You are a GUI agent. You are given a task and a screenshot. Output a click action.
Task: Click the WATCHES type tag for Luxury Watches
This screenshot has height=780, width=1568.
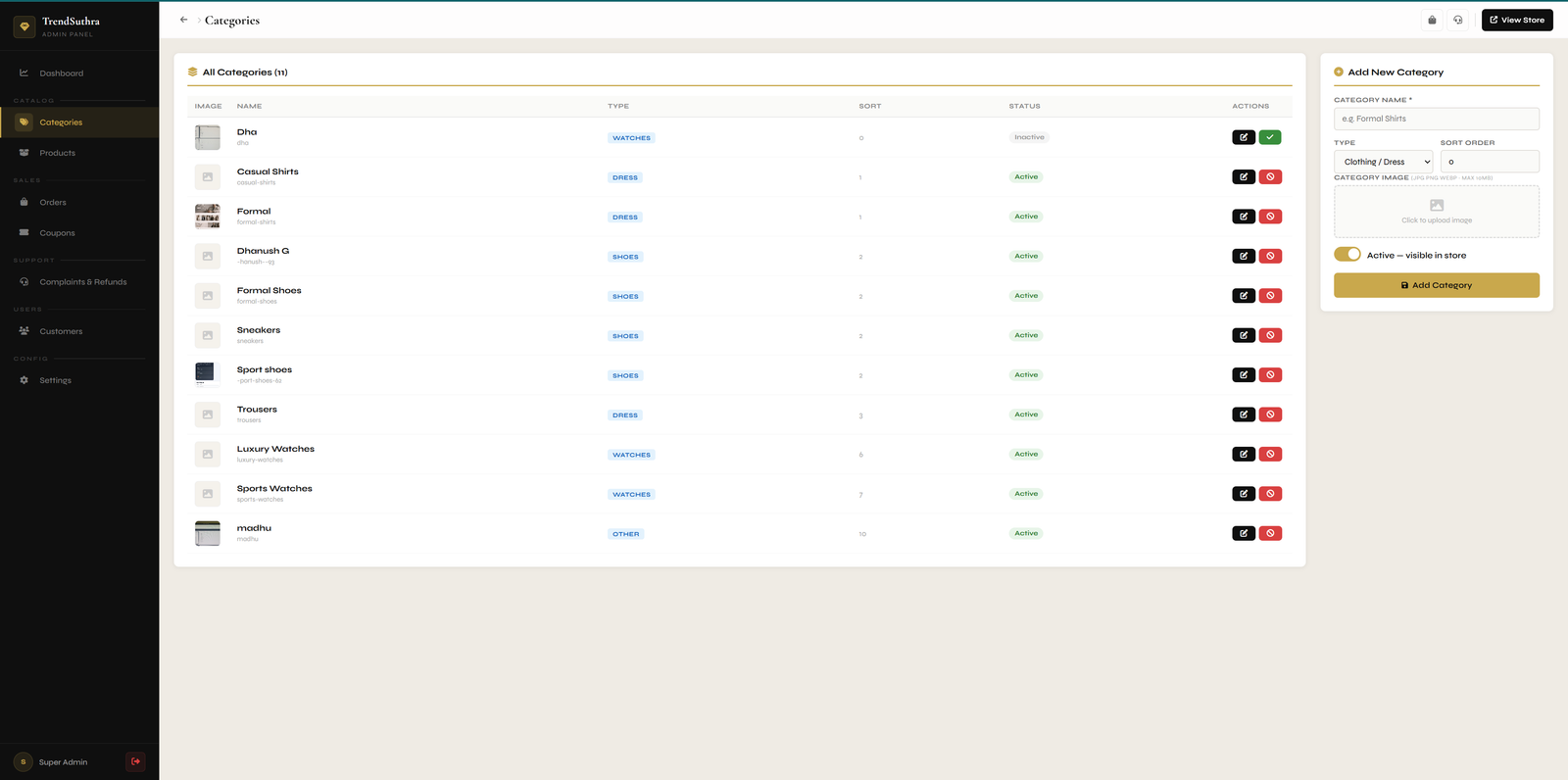(x=631, y=455)
